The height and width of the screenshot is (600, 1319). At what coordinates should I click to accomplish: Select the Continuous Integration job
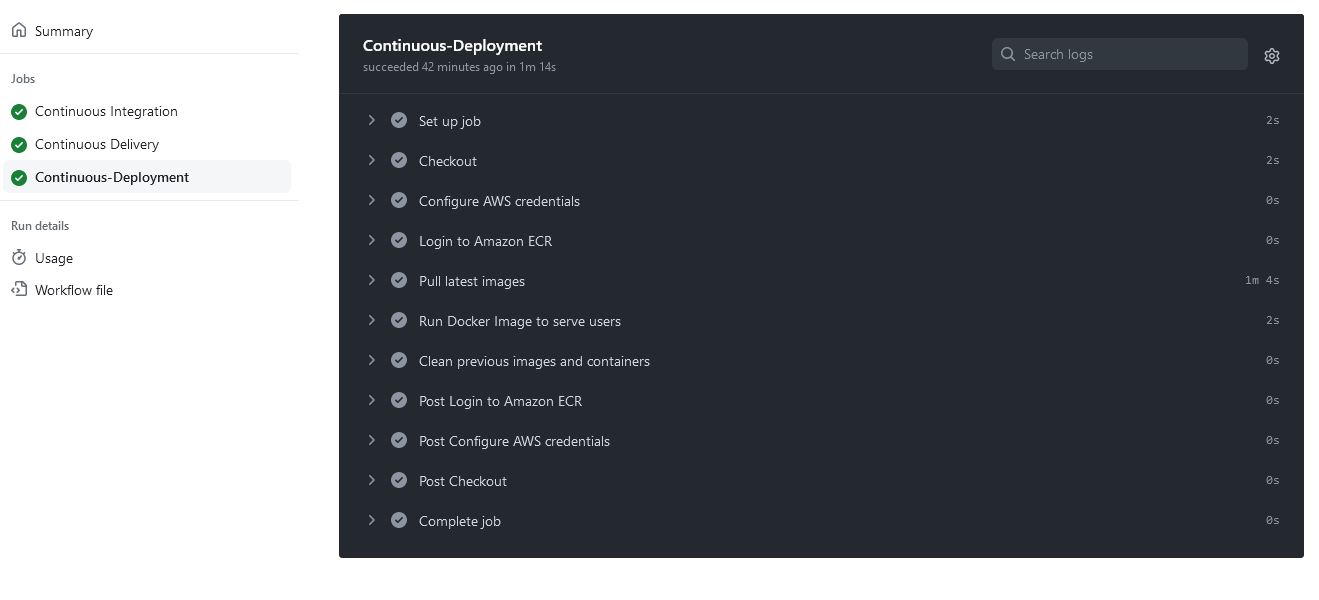tap(106, 111)
